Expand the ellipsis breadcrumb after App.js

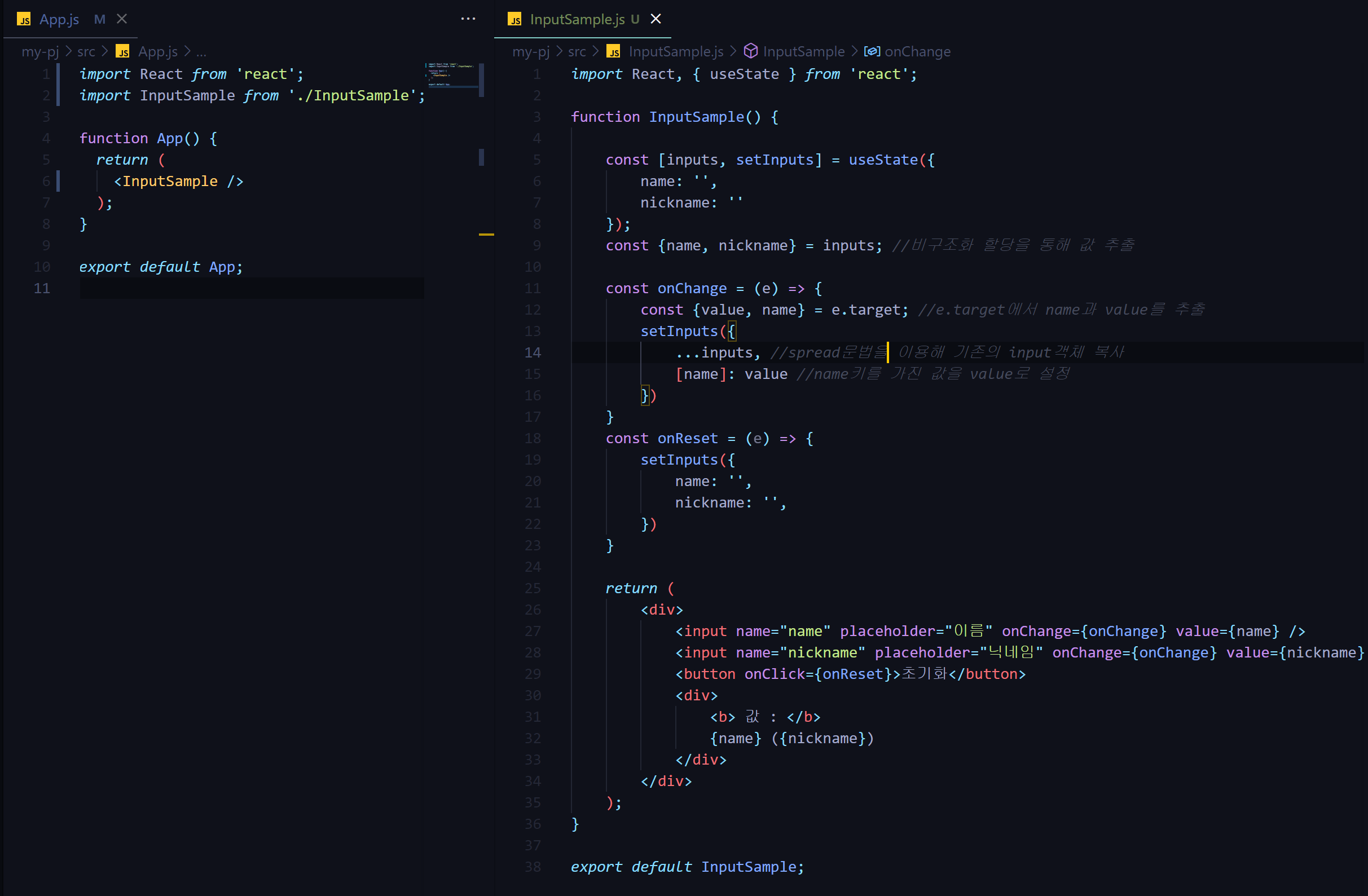pos(201,52)
